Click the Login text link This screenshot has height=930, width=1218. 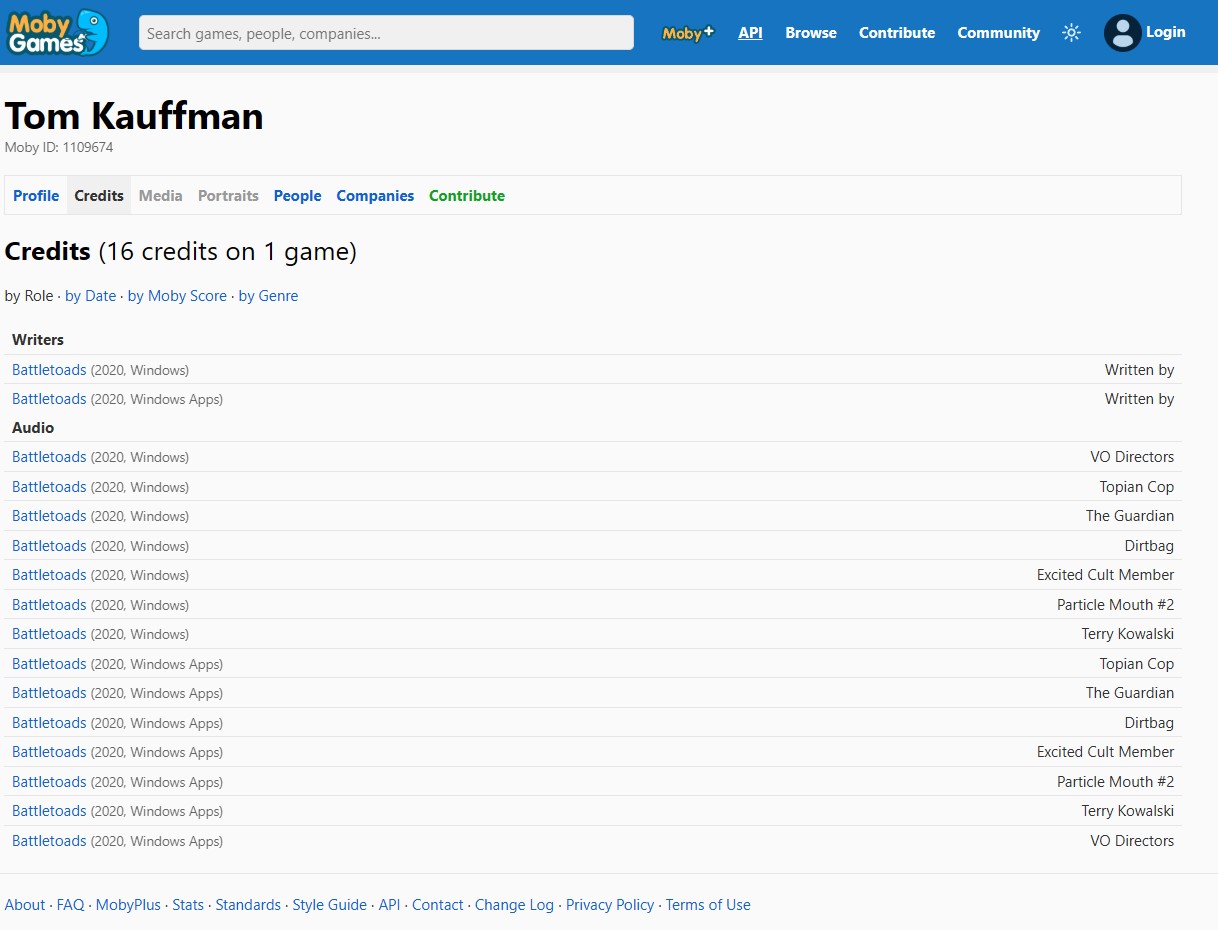(x=1165, y=32)
